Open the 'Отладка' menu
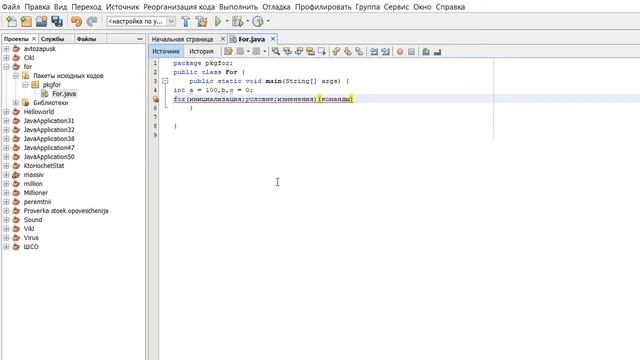 click(x=276, y=7)
